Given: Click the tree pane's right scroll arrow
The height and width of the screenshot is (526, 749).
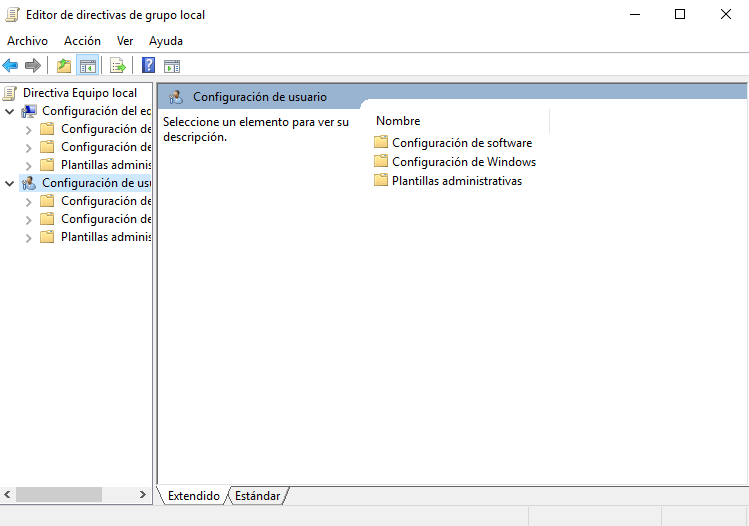Looking at the screenshot, I should point(143,494).
